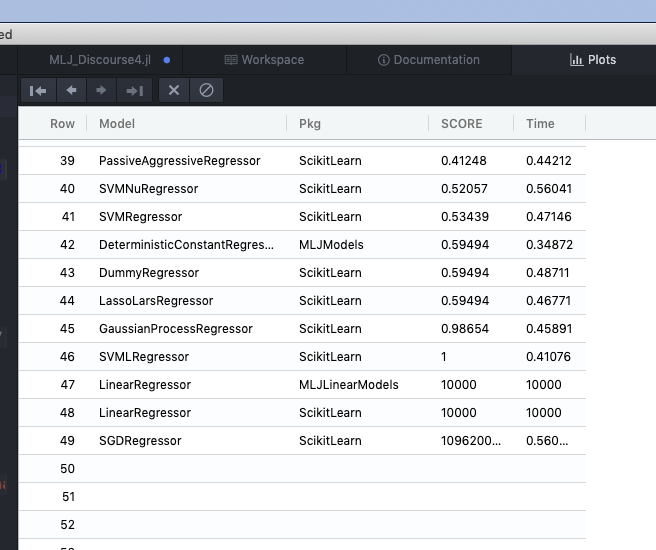Click the MLJModels package cell

pyautogui.click(x=331, y=245)
